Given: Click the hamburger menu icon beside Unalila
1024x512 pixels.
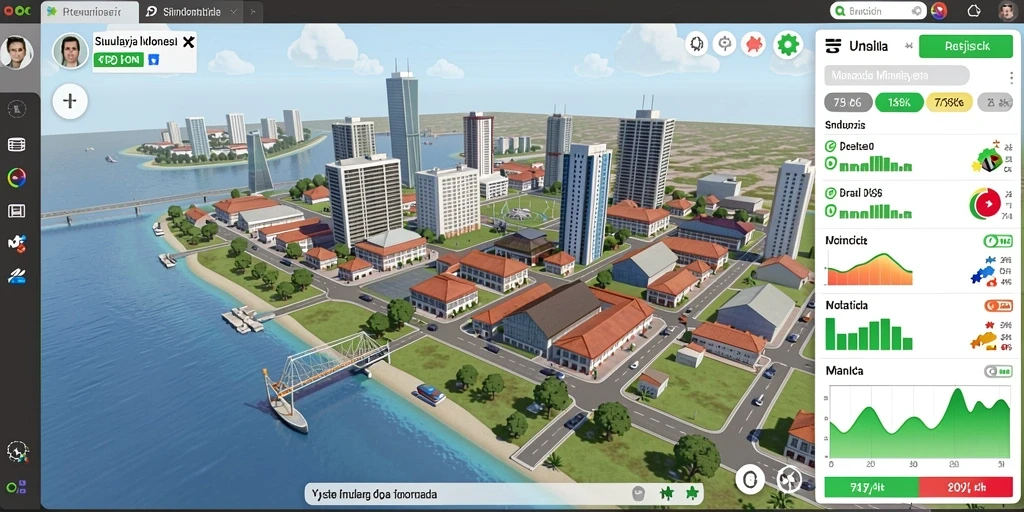Looking at the screenshot, I should click(x=833, y=46).
